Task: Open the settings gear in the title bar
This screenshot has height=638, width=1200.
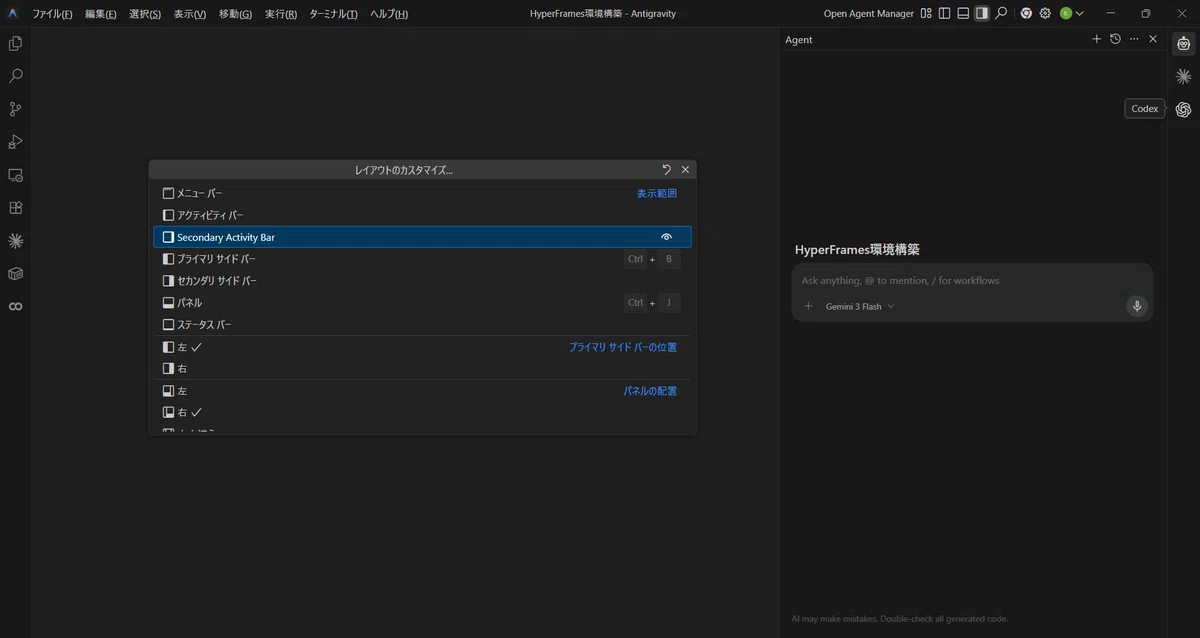Action: (x=1045, y=14)
